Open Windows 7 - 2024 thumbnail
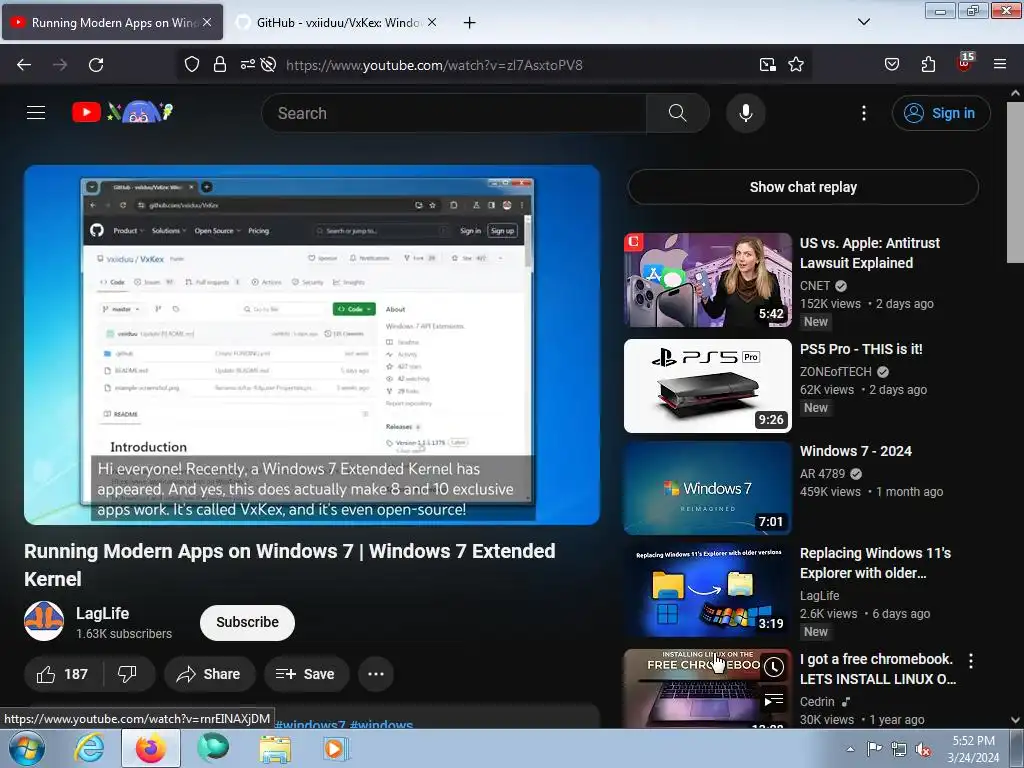This screenshot has width=1024, height=768. coord(708,488)
